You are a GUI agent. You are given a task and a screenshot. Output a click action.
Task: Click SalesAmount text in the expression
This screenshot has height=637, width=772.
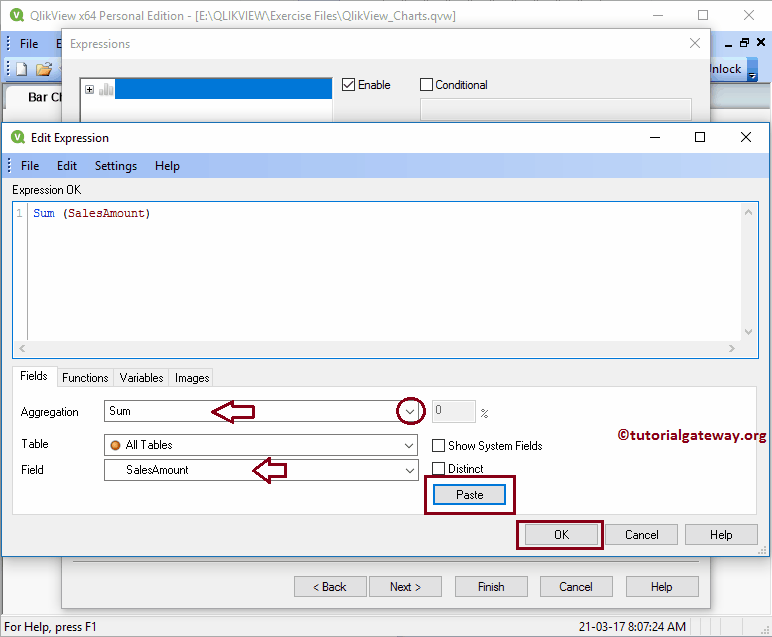[106, 213]
